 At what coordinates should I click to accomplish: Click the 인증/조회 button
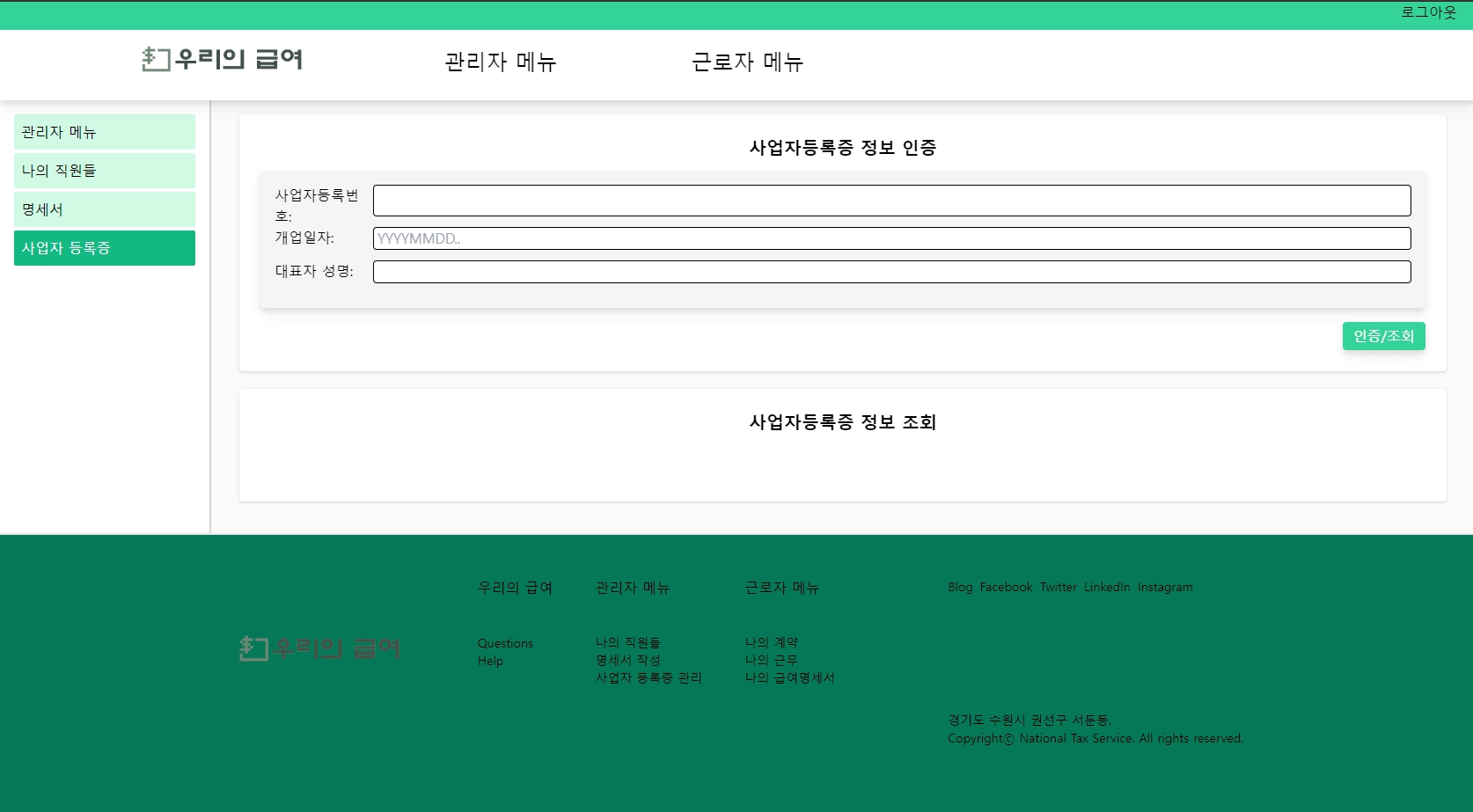[1383, 336]
